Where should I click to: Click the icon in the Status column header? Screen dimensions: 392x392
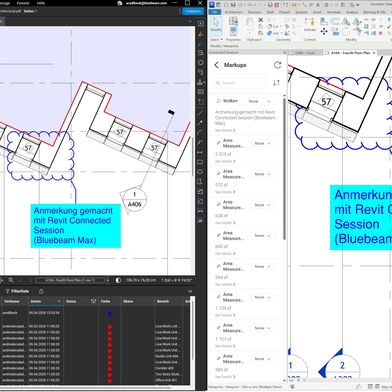pyautogui.click(x=93, y=301)
